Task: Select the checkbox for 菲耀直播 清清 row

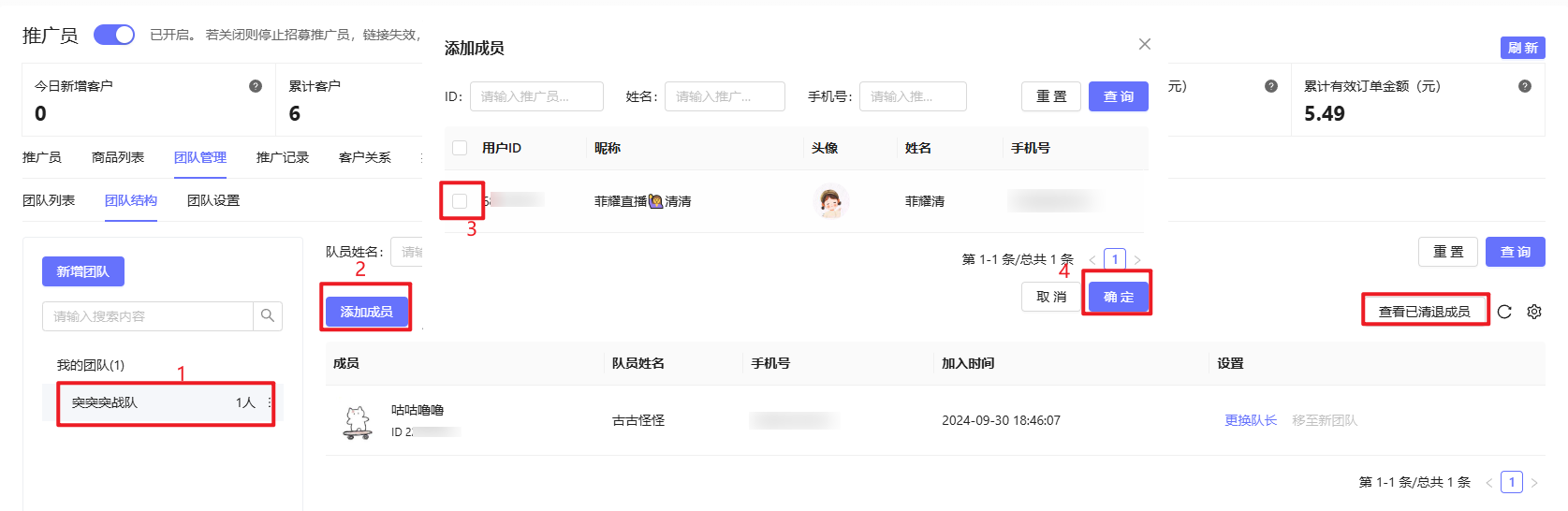Action: 460,201
